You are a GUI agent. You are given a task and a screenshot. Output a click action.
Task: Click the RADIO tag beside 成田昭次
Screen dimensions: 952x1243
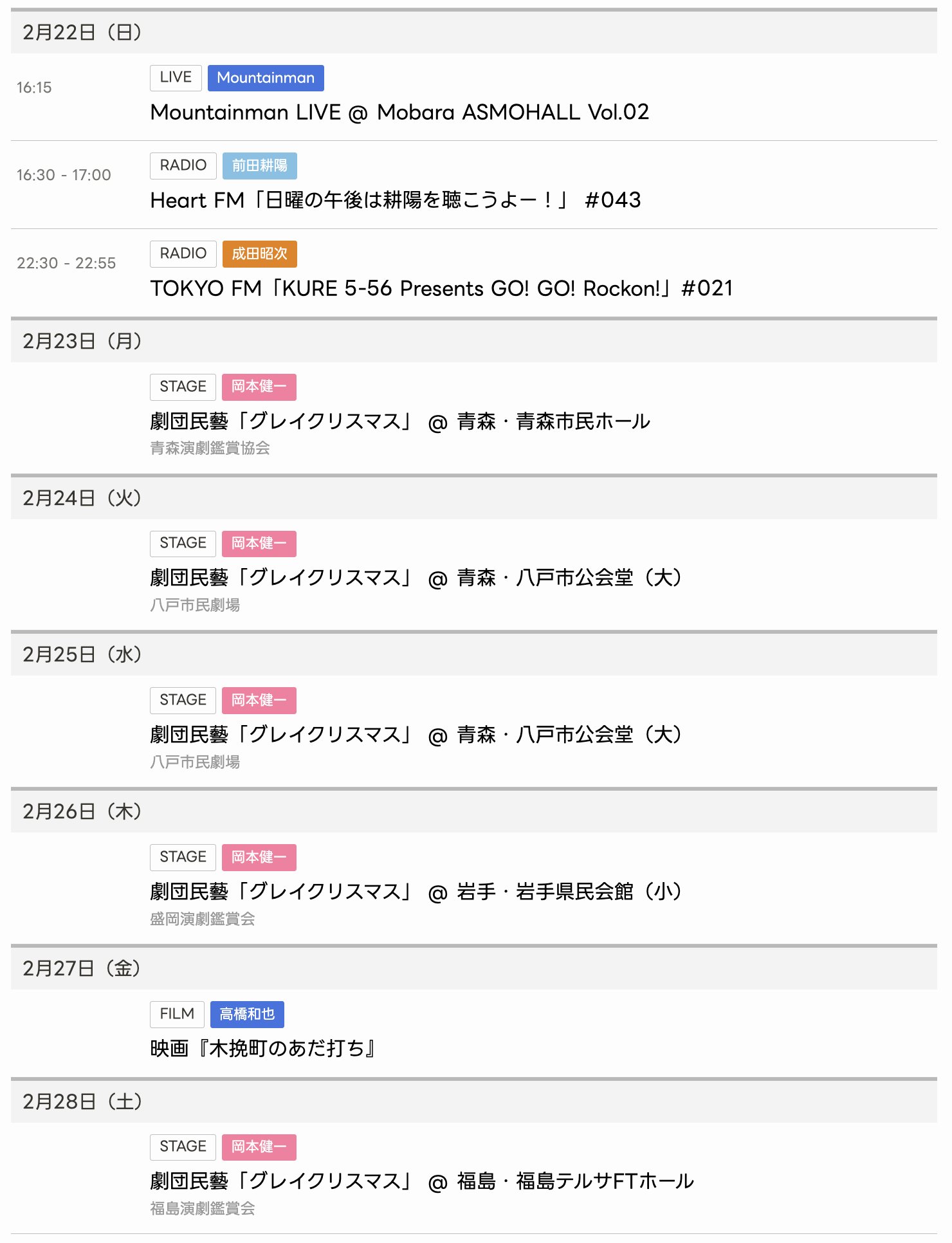point(183,253)
